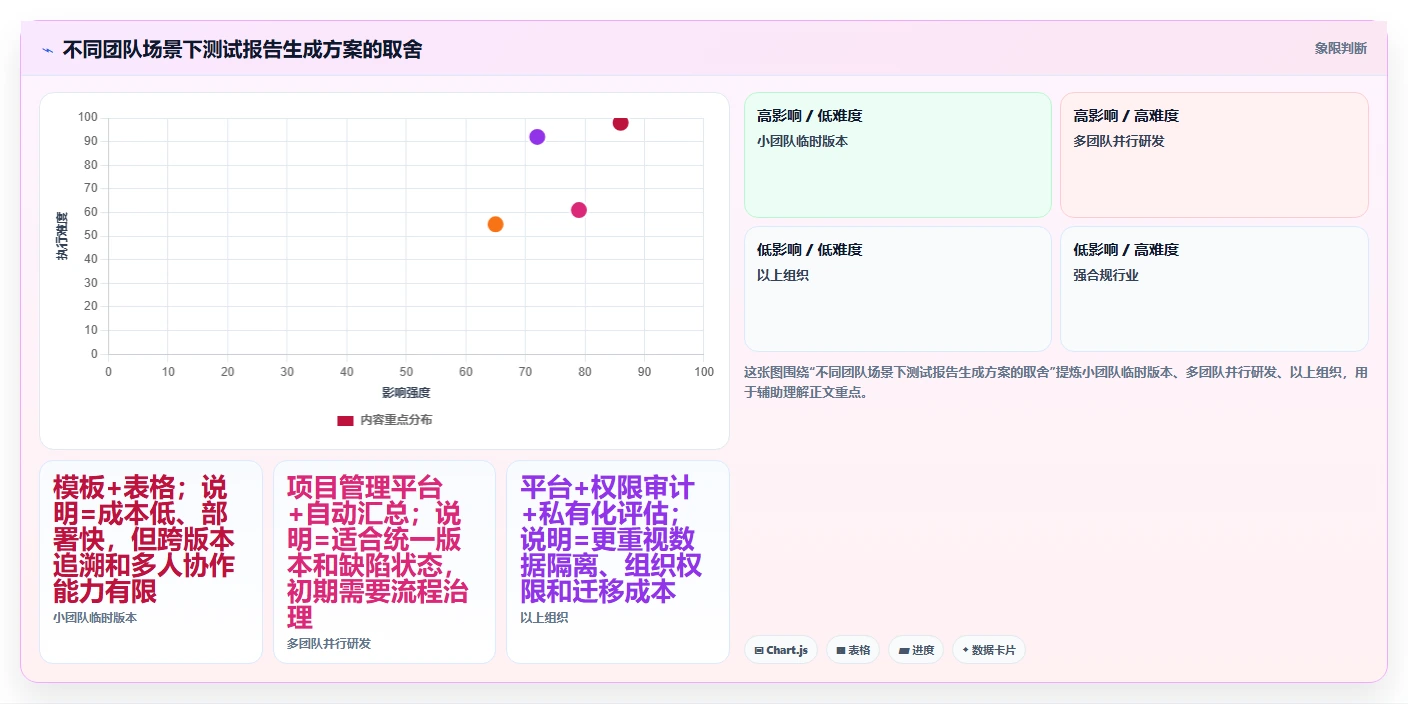This screenshot has height=704, width=1408.
Task: Click the lightning bolt icon beside the title
Action: [47, 50]
